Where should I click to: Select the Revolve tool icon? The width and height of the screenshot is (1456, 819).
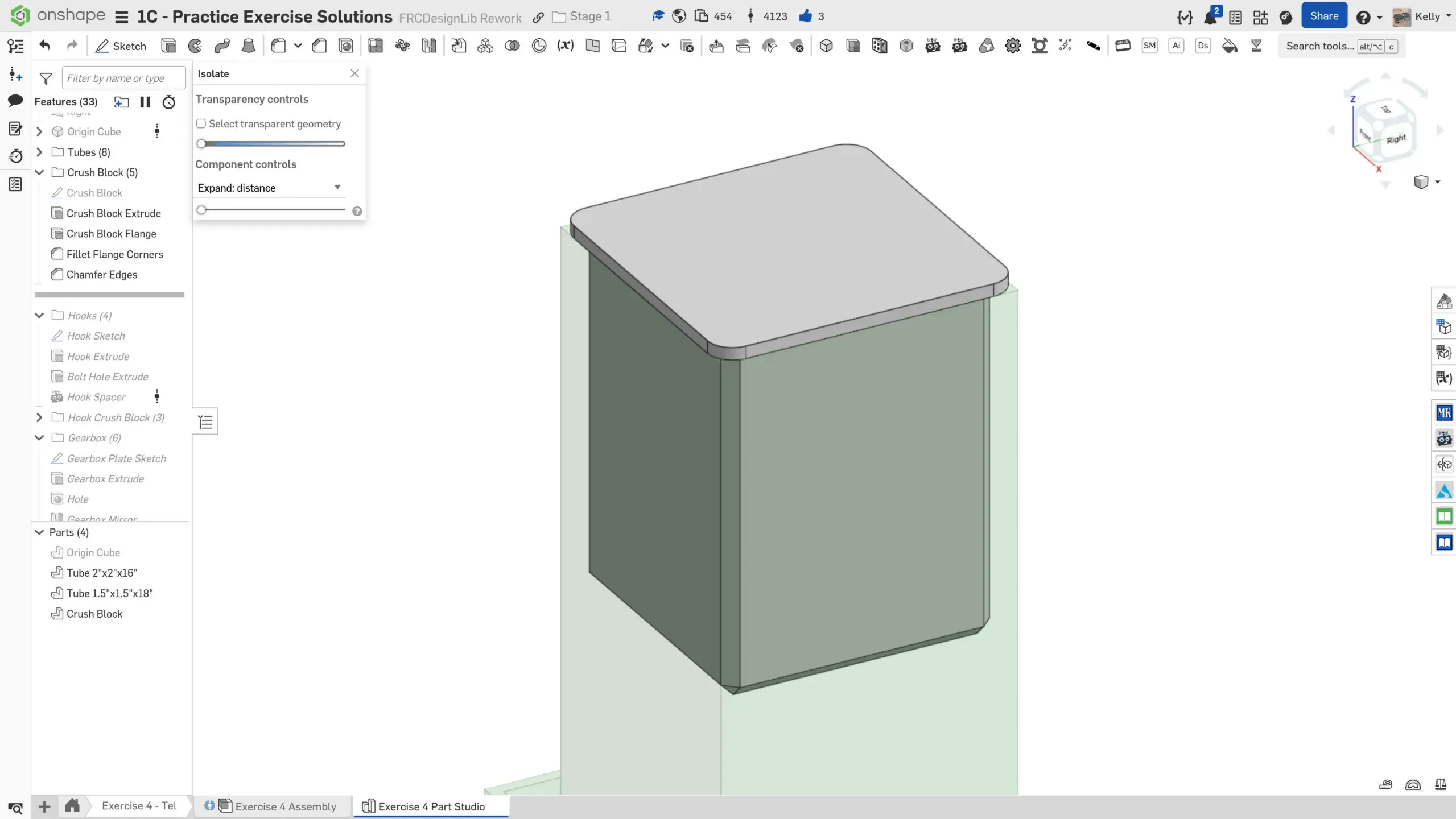click(195, 46)
